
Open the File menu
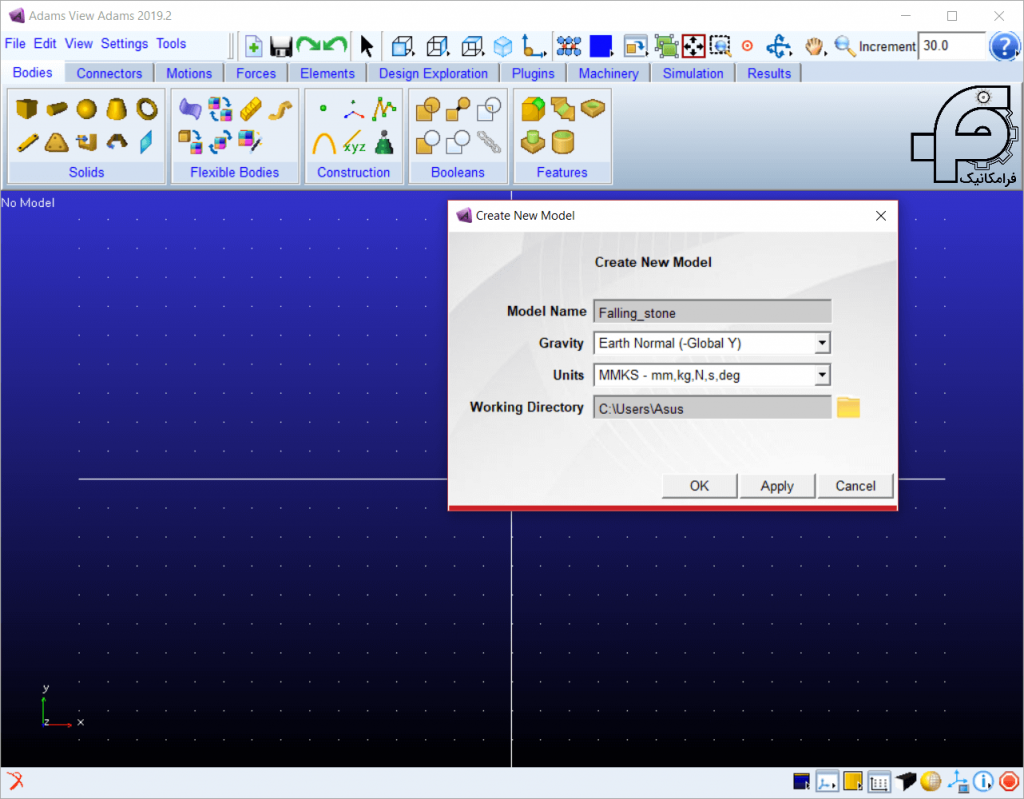click(15, 44)
